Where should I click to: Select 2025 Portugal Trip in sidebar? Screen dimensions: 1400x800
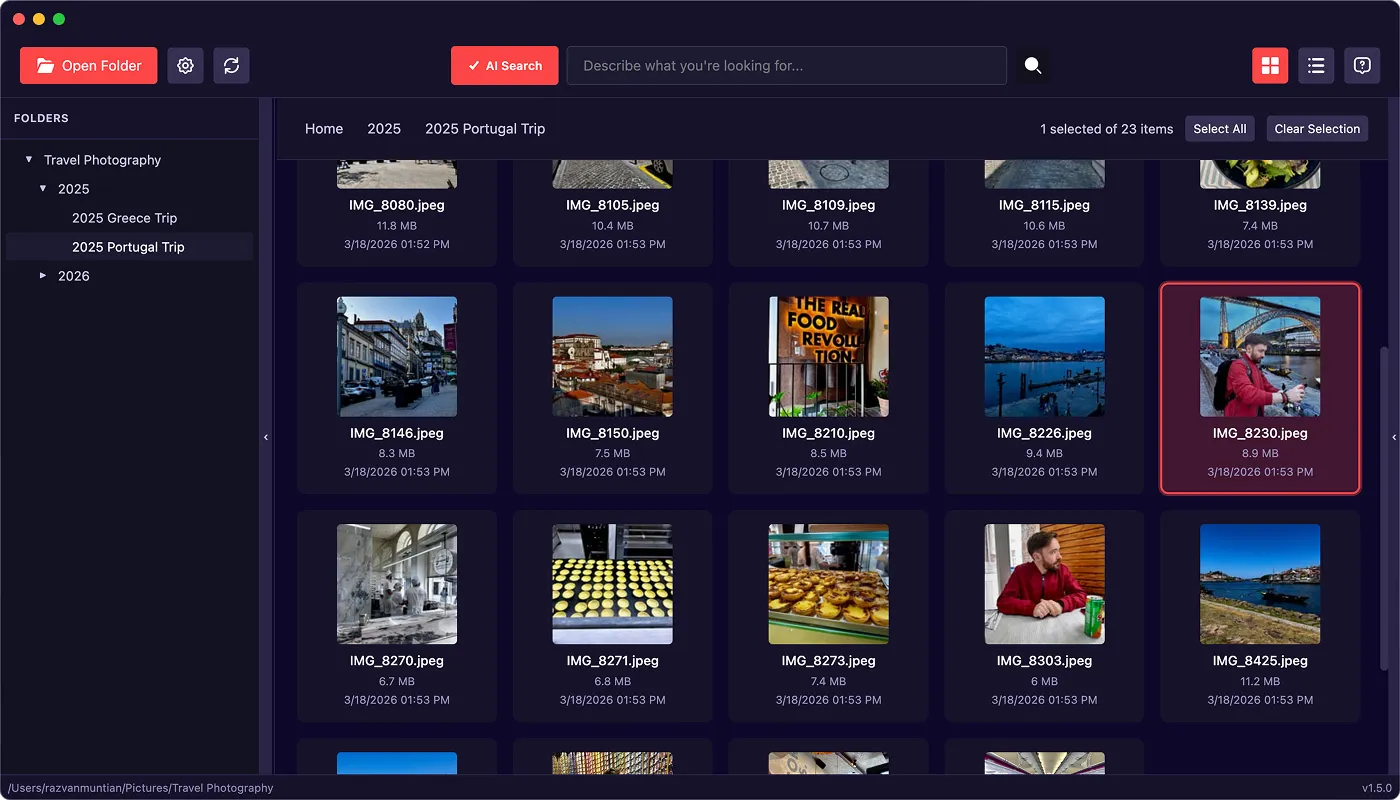[128, 247]
